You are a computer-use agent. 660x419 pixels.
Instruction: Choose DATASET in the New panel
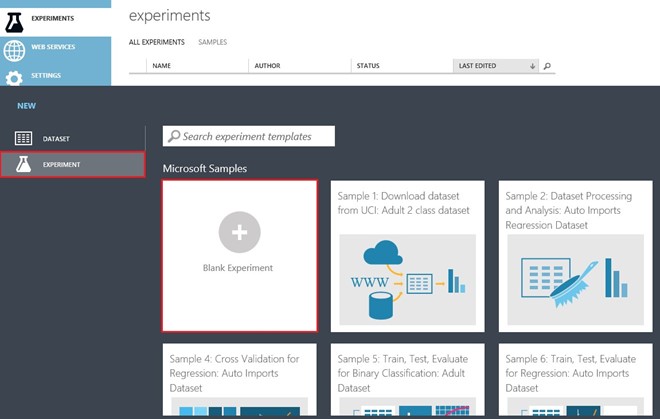click(x=56, y=139)
